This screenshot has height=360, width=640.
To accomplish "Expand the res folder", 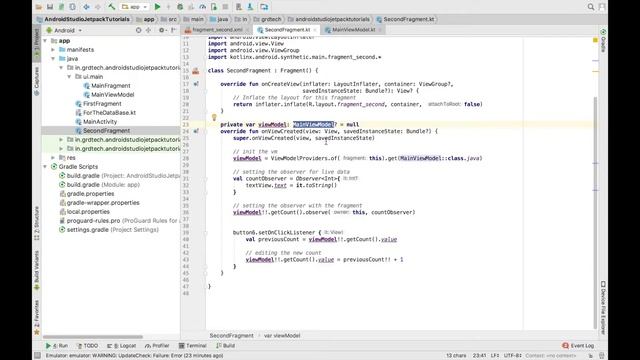I will tap(53, 158).
